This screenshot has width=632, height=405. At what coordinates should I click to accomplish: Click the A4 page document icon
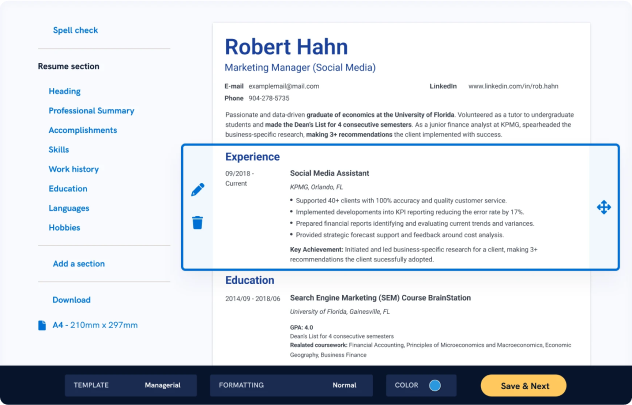42,325
